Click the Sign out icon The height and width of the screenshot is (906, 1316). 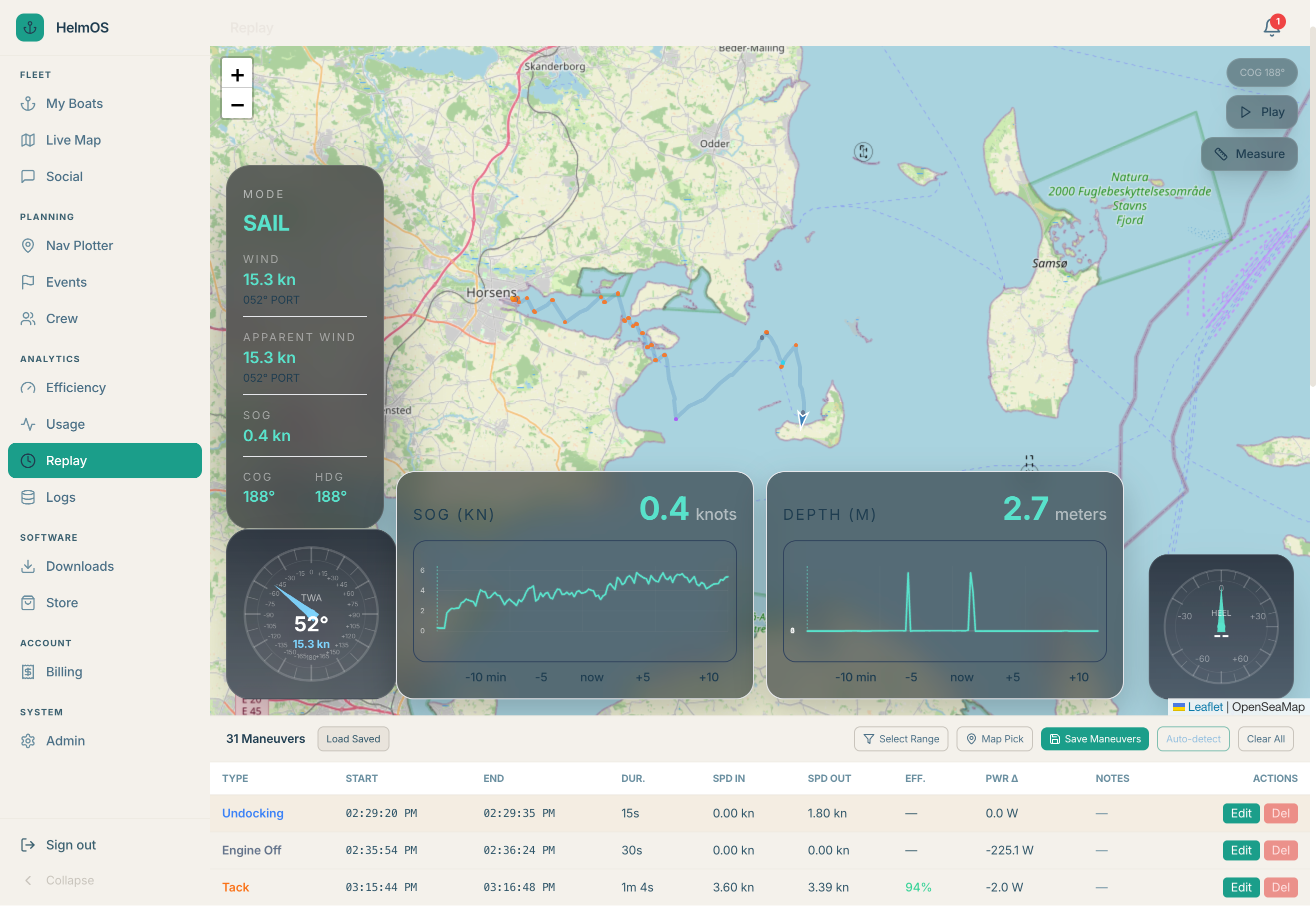coord(28,845)
